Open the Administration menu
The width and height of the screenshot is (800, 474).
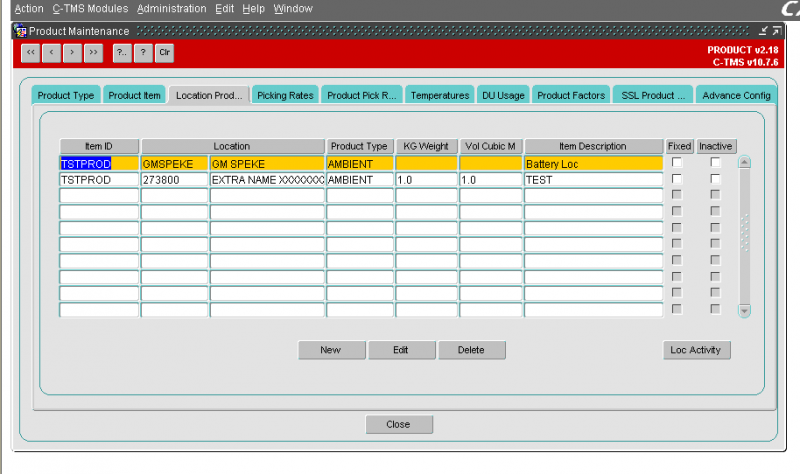(x=171, y=9)
